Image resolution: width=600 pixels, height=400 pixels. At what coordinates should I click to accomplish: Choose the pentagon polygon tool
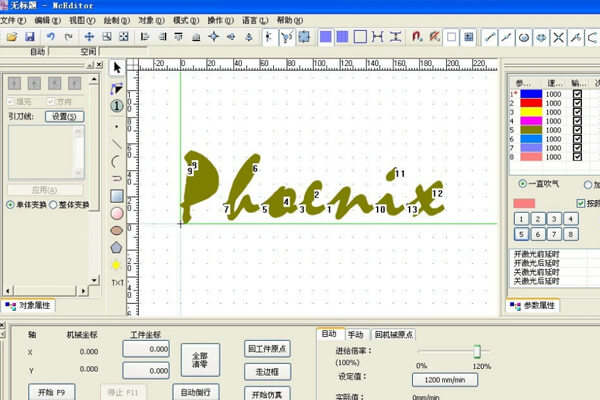tap(116, 247)
